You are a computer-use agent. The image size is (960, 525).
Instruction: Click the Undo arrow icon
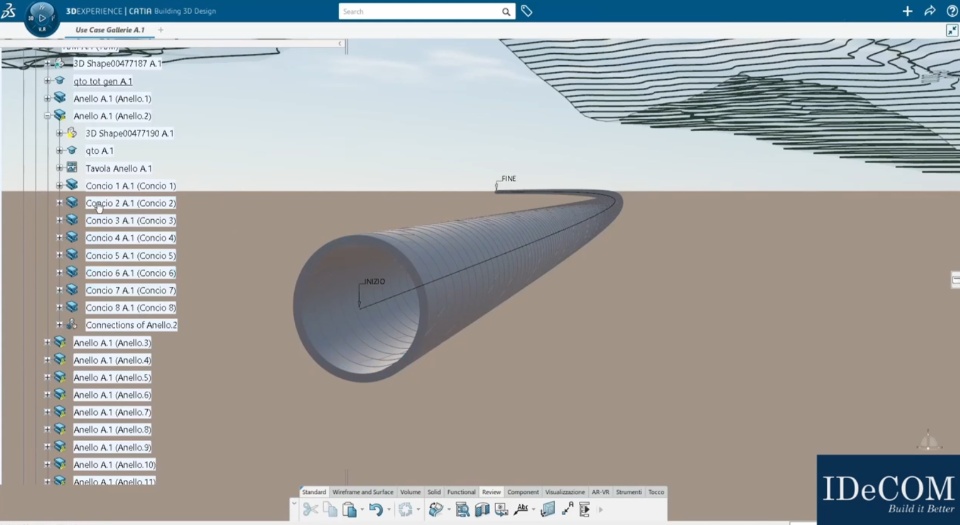coord(375,509)
